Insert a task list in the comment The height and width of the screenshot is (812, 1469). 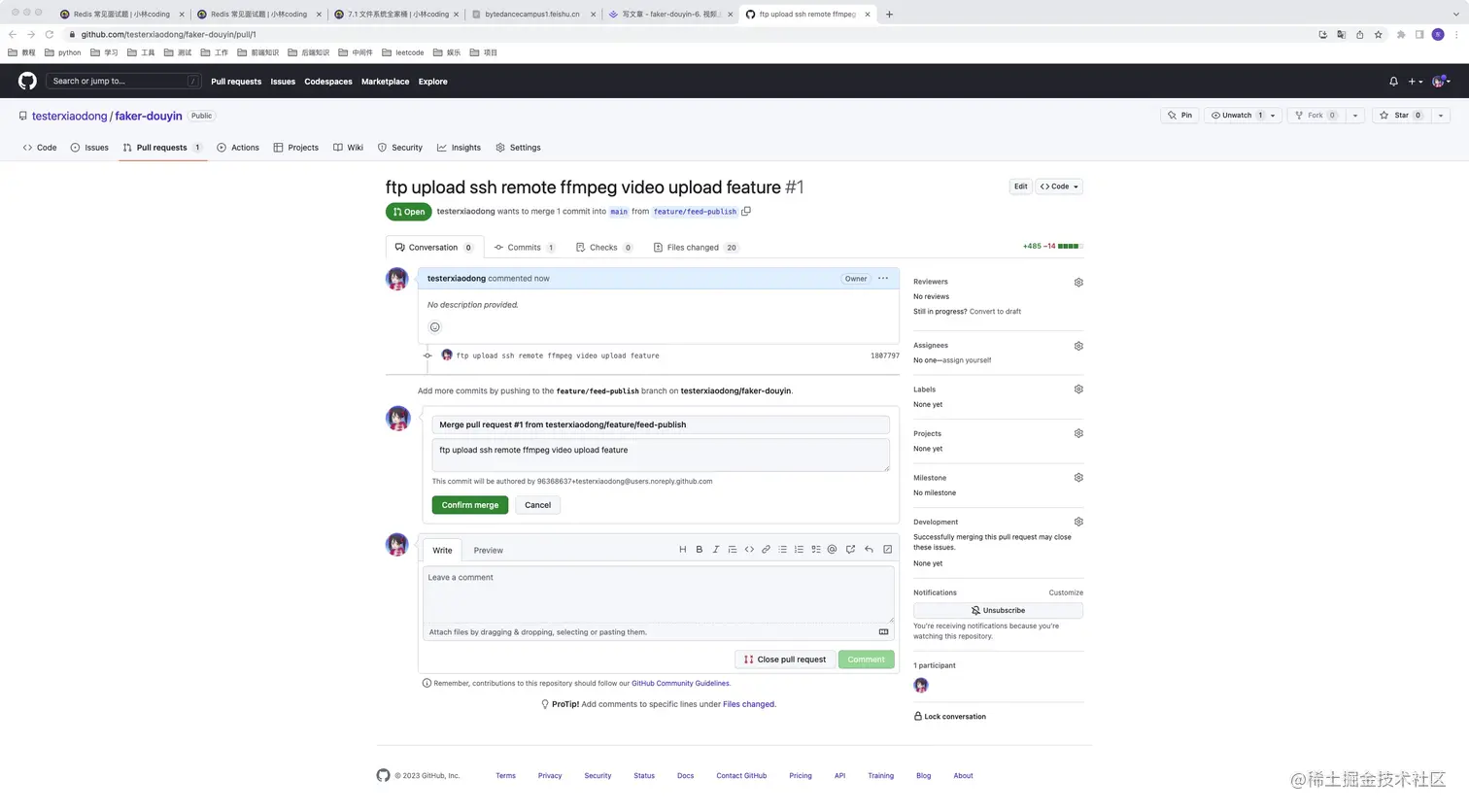(x=815, y=550)
